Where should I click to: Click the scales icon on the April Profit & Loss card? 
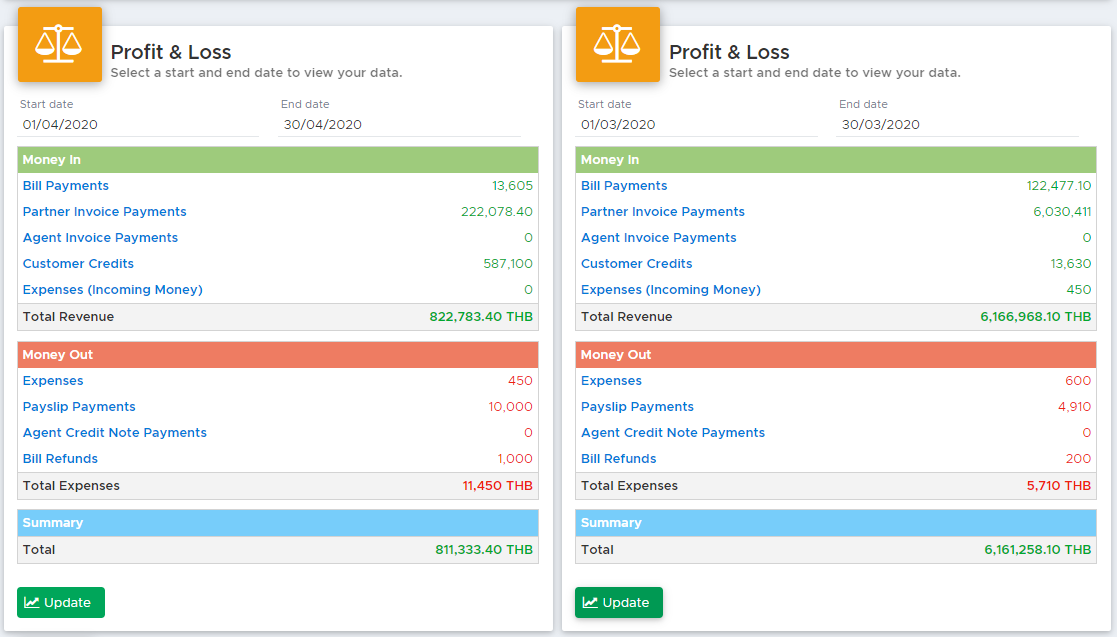(x=59, y=44)
